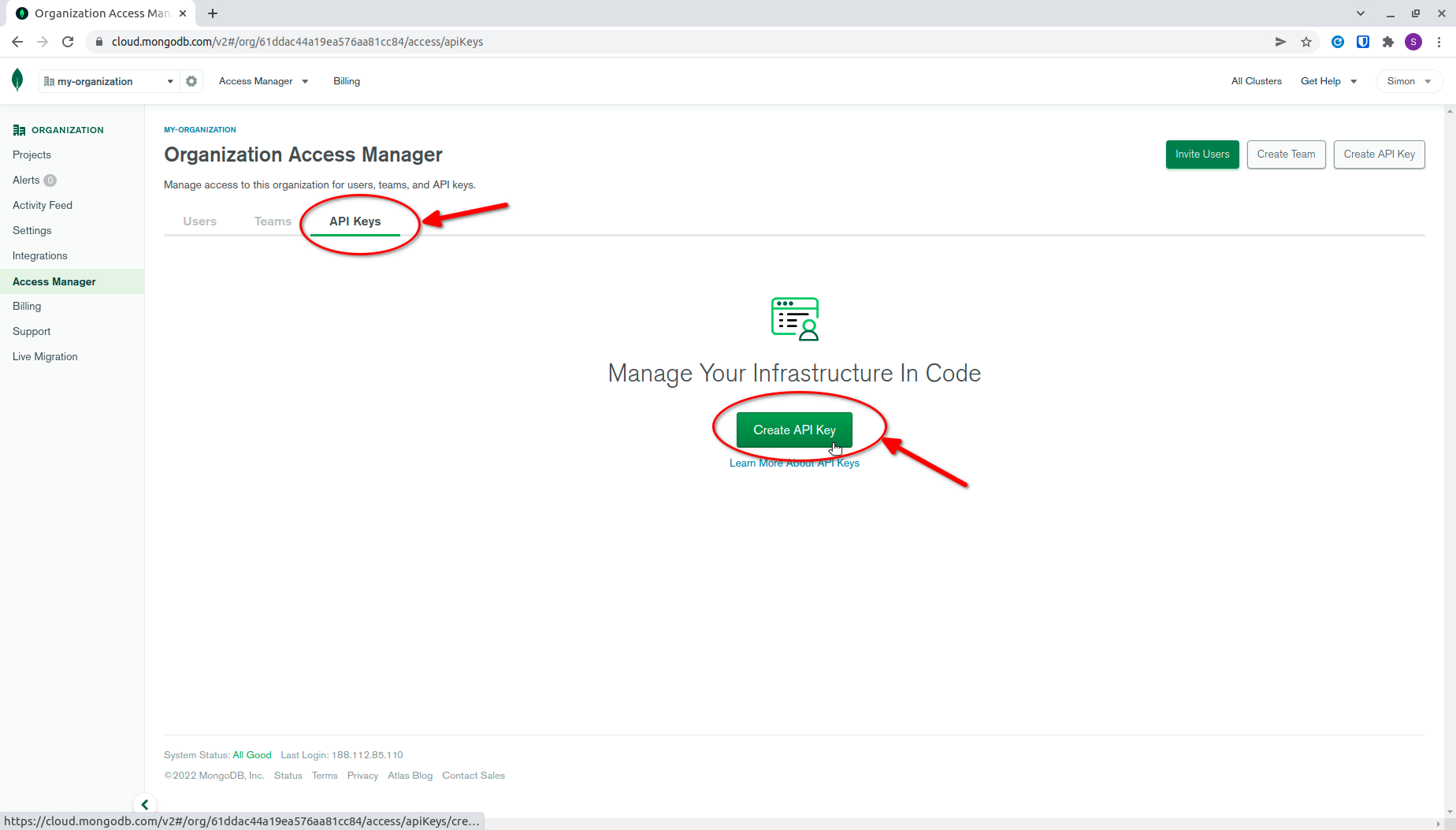Image resolution: width=1456 pixels, height=830 pixels.
Task: Select Access Manager in sidebar
Action: [72, 281]
